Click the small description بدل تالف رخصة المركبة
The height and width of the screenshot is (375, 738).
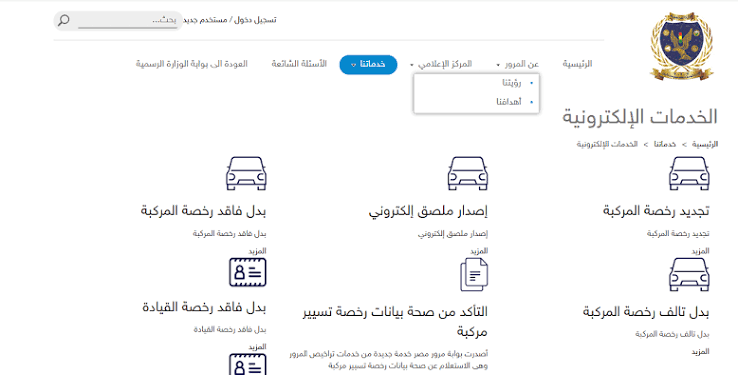pos(672,335)
